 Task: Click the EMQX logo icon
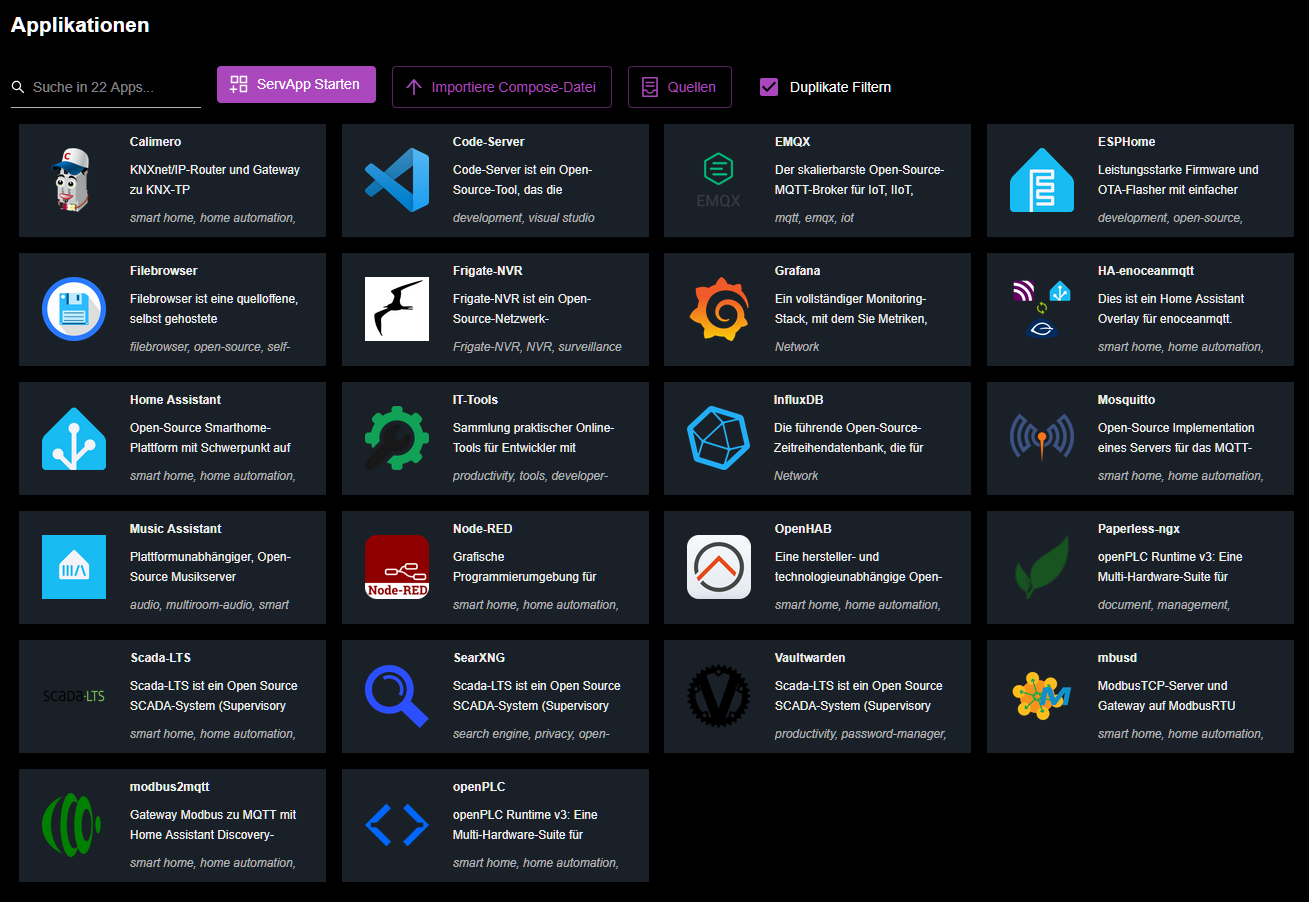(x=719, y=180)
